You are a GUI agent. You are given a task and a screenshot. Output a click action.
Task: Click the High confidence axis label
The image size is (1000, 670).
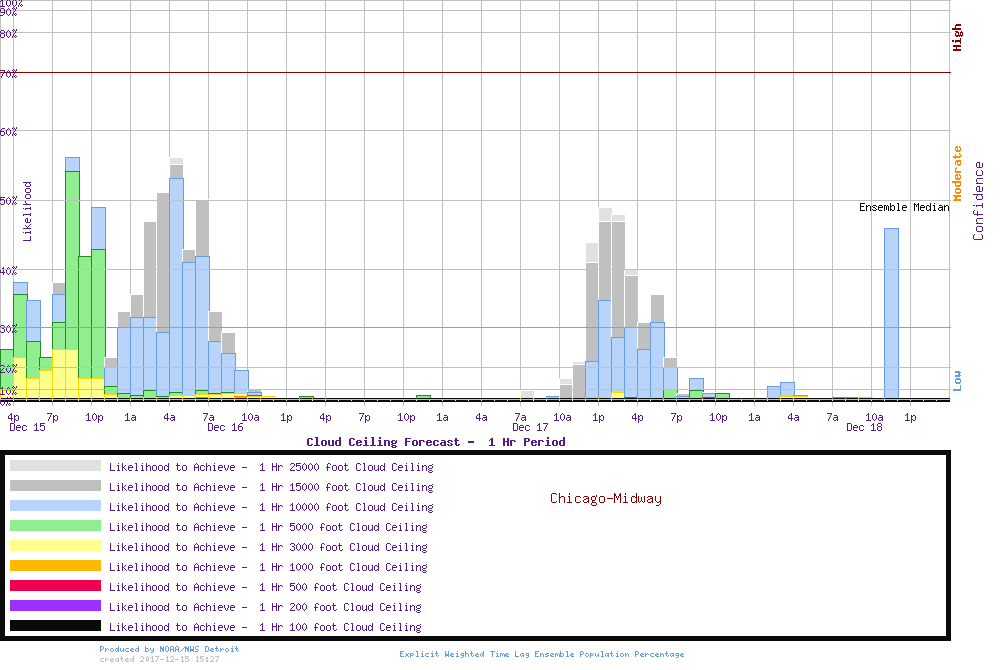tap(957, 38)
